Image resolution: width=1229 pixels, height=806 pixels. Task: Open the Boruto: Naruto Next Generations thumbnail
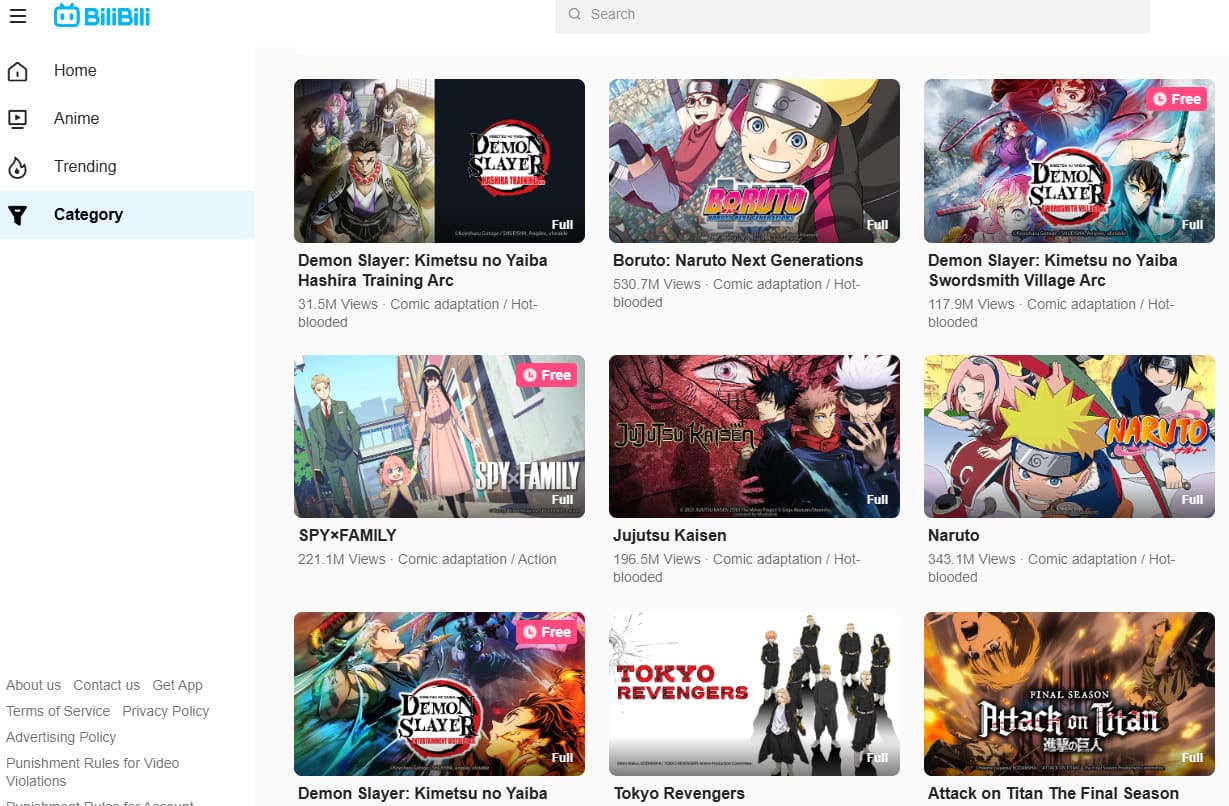pos(754,161)
